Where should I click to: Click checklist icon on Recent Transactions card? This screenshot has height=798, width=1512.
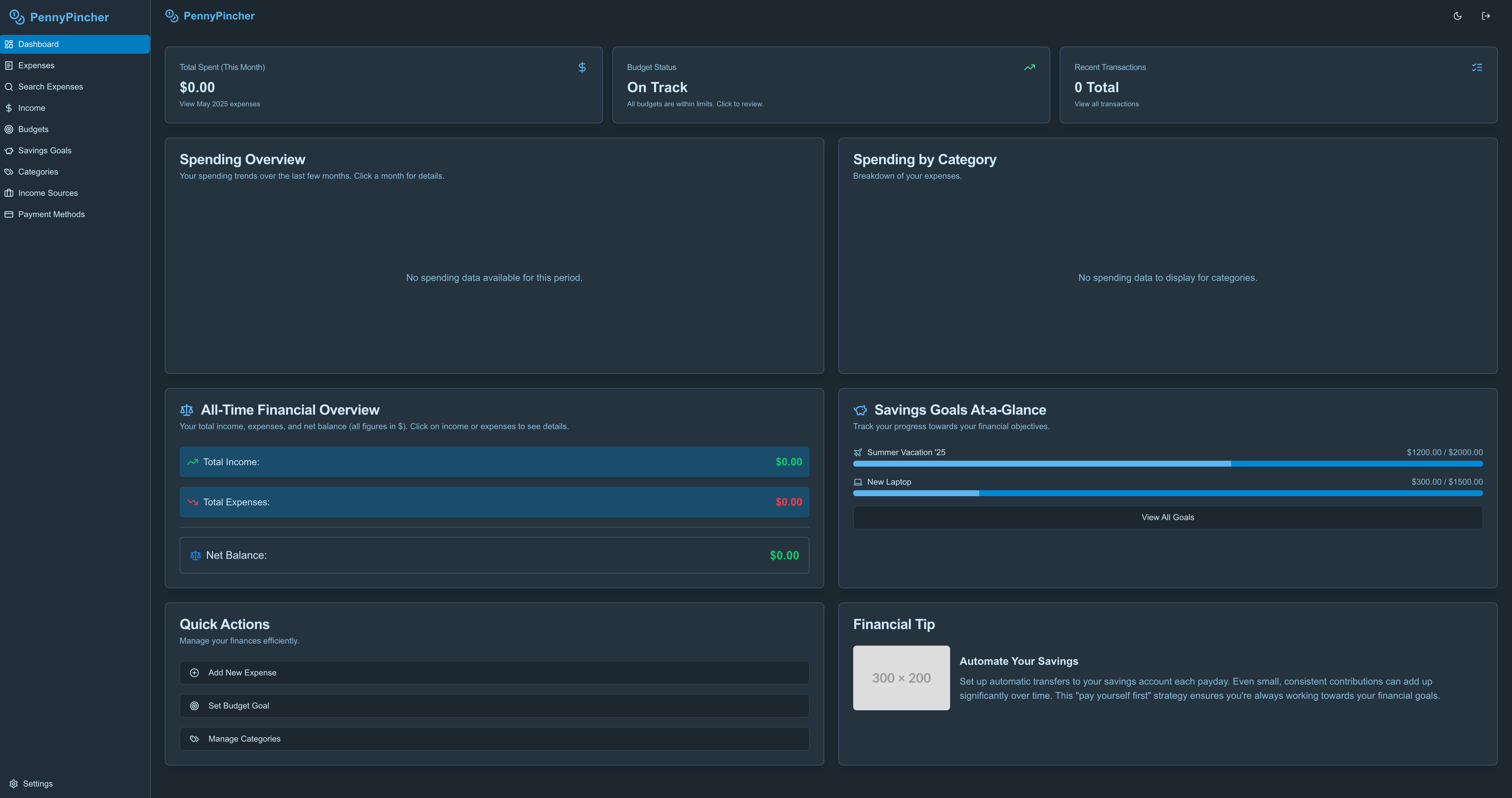click(1477, 67)
